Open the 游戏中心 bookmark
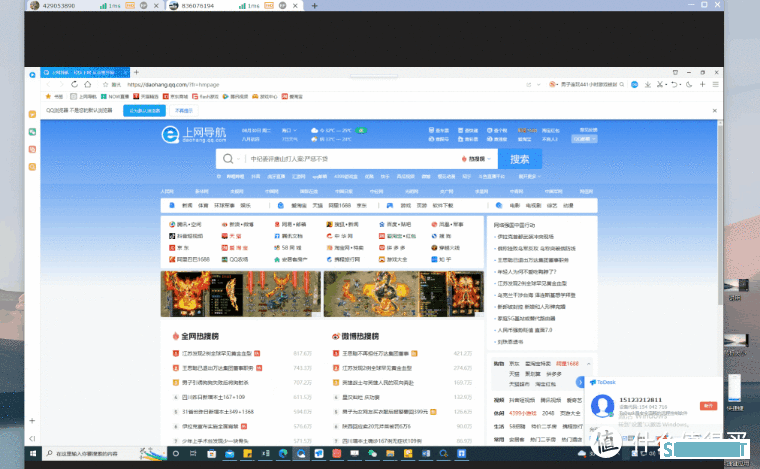Viewport: 760px width, 469px height. [265, 96]
